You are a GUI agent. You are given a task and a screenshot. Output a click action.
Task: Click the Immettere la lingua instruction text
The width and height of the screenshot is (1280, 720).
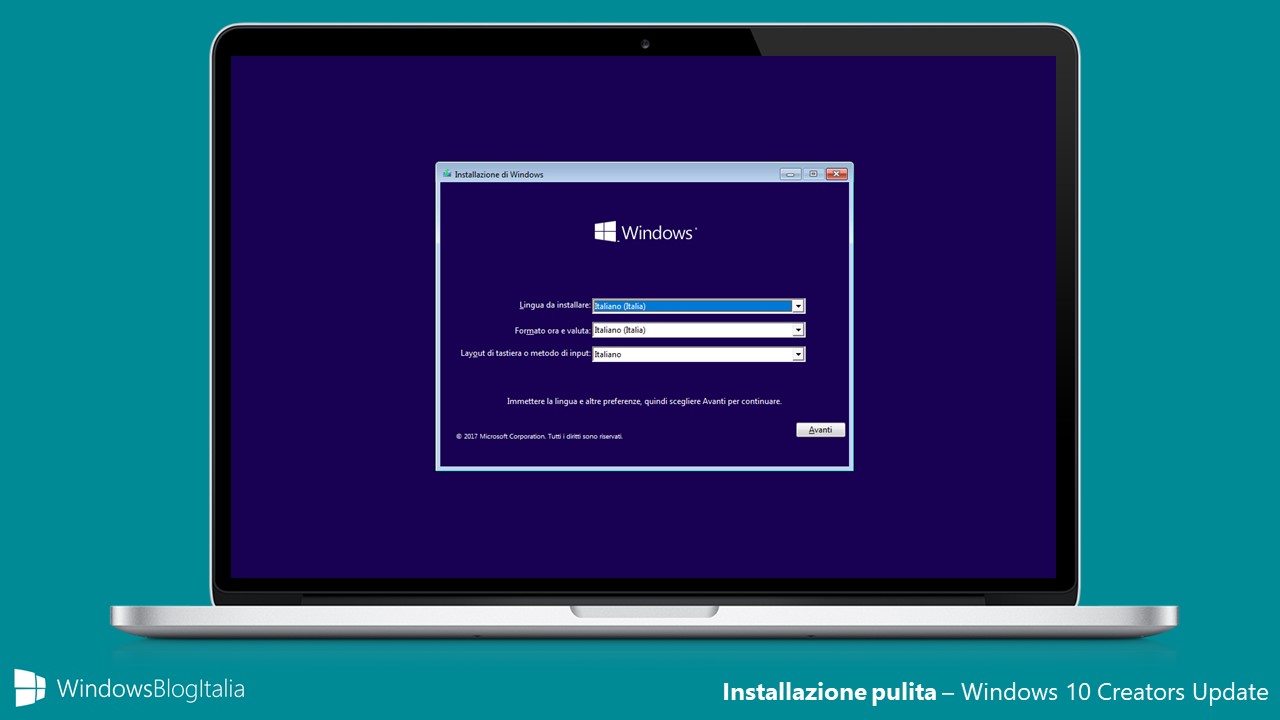coord(644,401)
